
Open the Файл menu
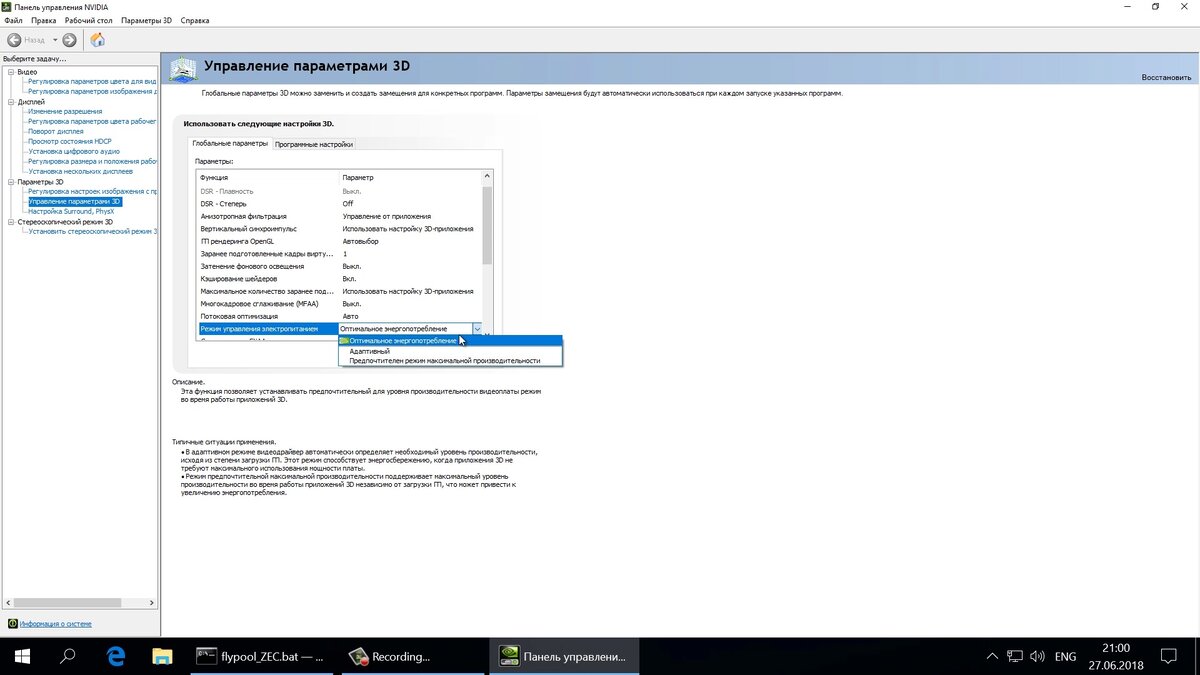tap(14, 20)
